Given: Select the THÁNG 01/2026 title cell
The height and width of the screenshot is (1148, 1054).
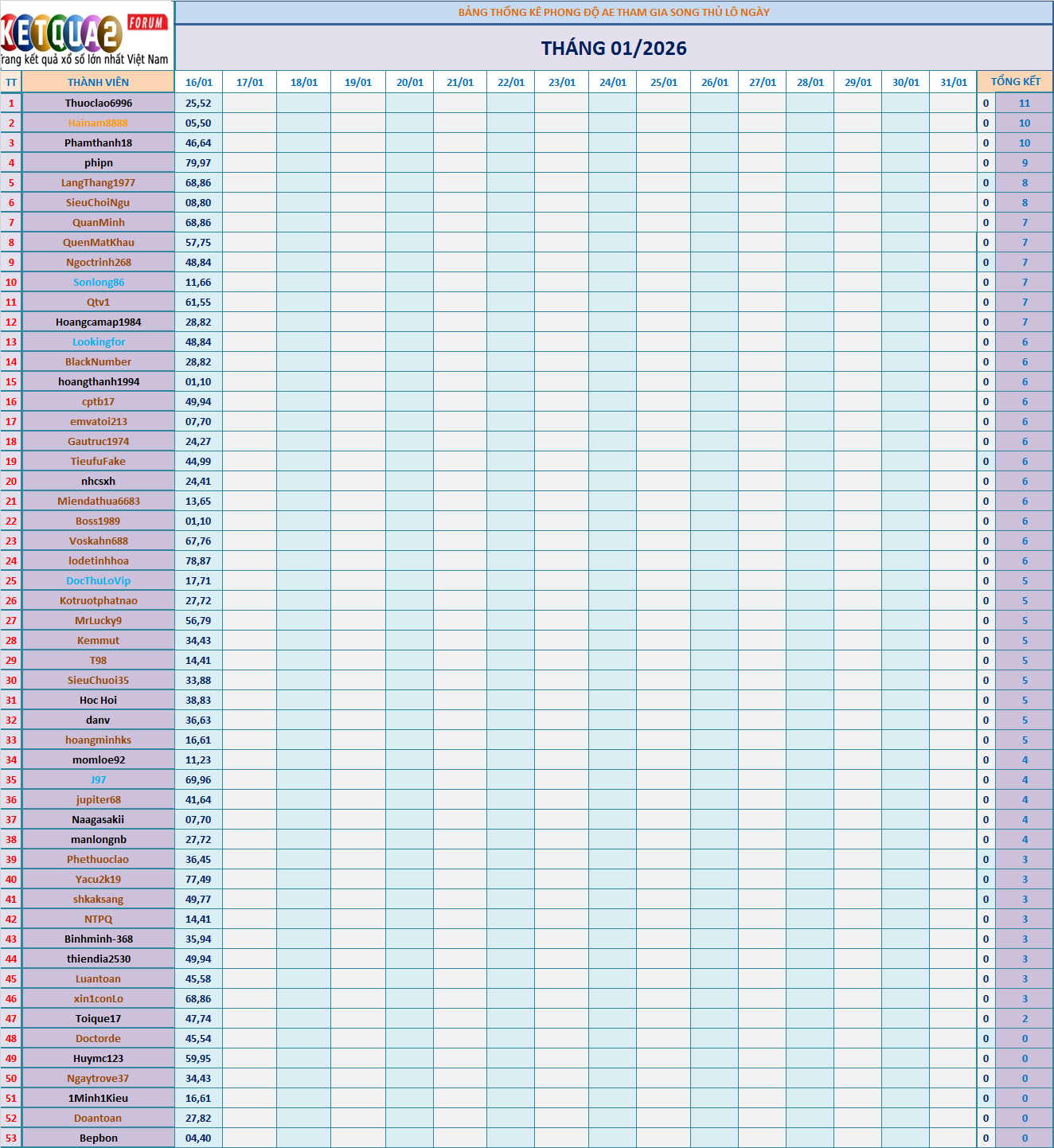Looking at the screenshot, I should tap(614, 48).
